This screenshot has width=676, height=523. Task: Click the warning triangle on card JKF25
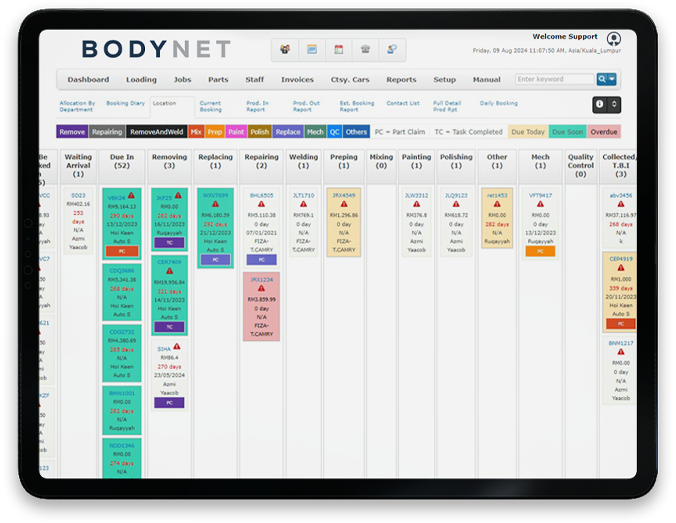178,195
